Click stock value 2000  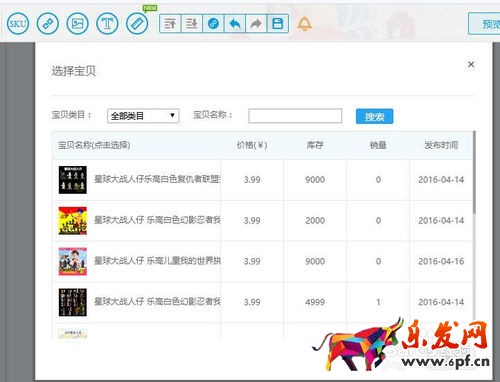pyautogui.click(x=315, y=220)
